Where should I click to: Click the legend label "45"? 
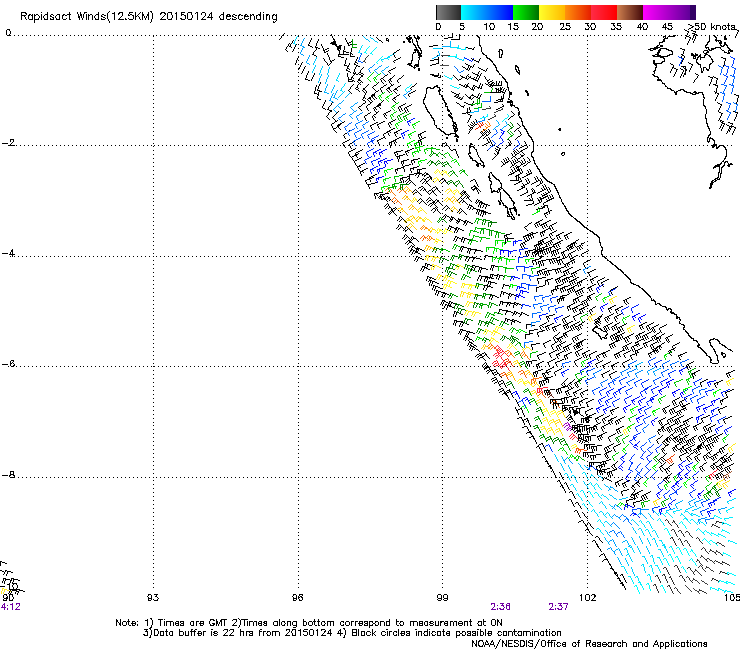[667, 27]
